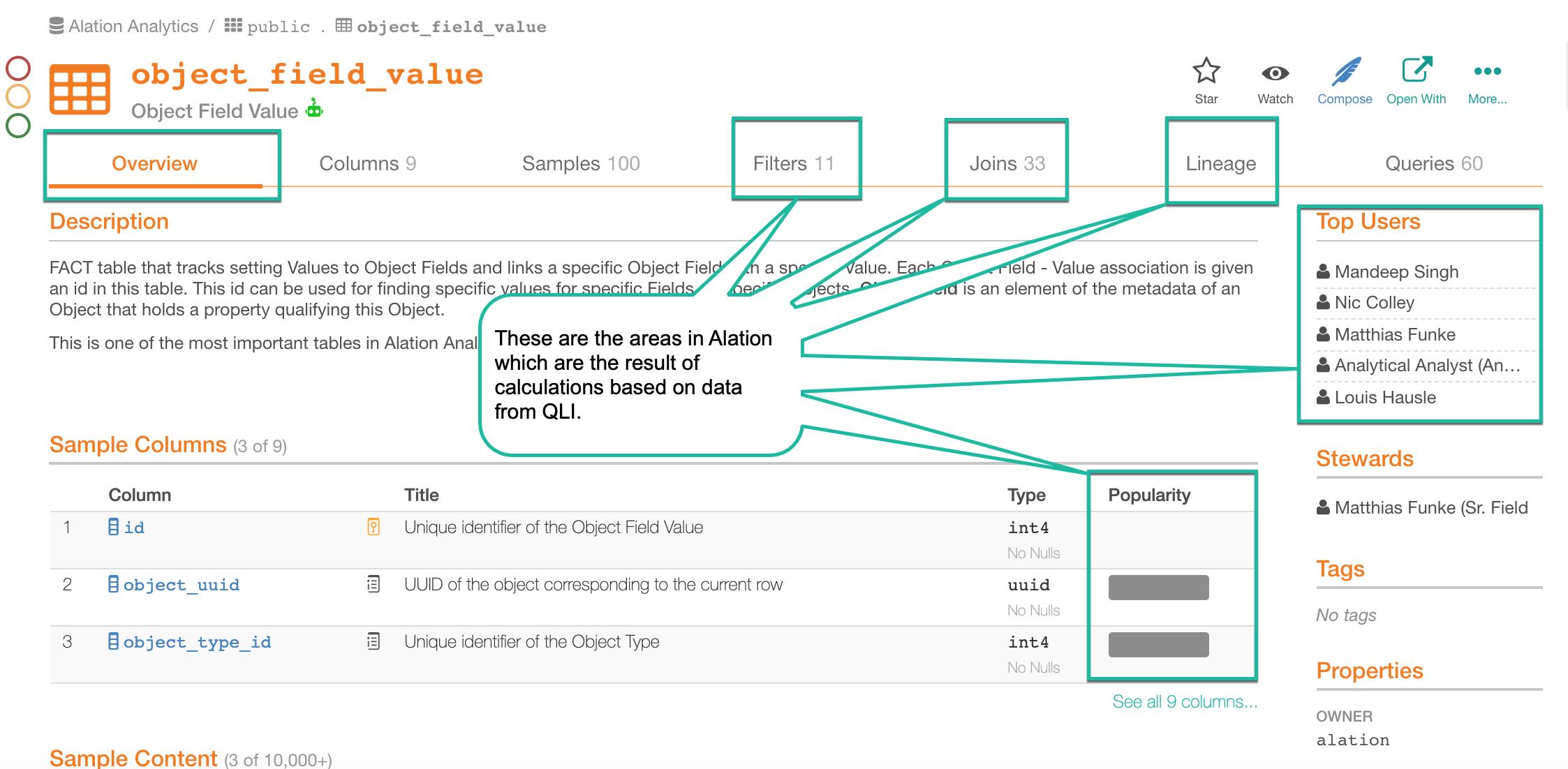Click the Open With icon

click(1417, 70)
